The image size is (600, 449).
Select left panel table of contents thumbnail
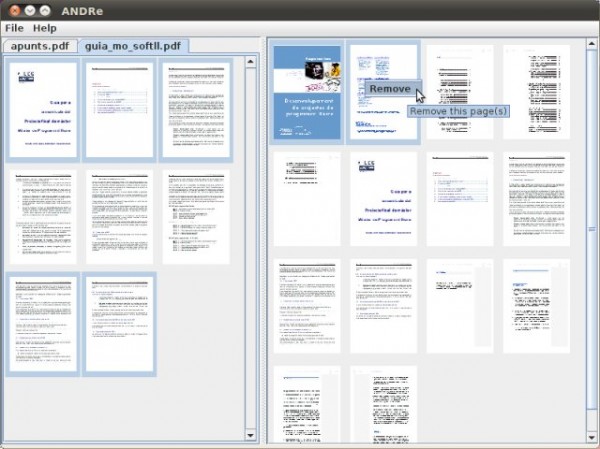119,110
